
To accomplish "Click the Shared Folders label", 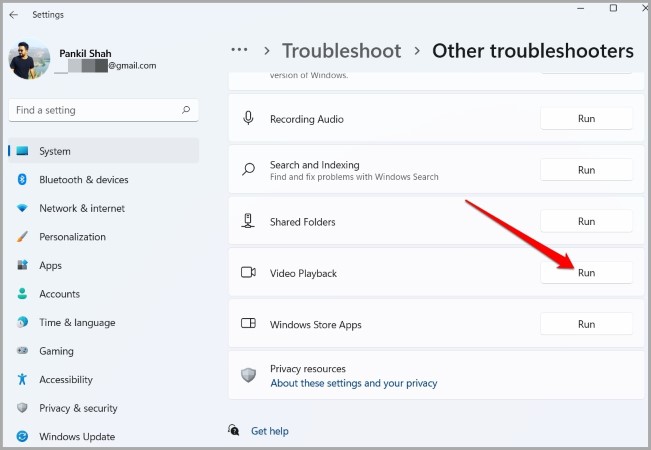I will (x=303, y=222).
